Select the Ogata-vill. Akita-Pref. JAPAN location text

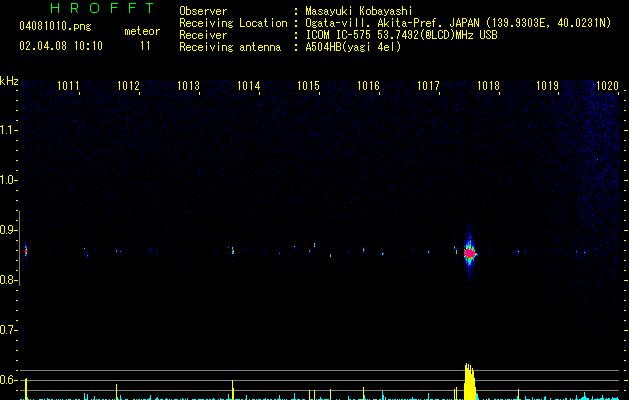pyautogui.click(x=458, y=23)
